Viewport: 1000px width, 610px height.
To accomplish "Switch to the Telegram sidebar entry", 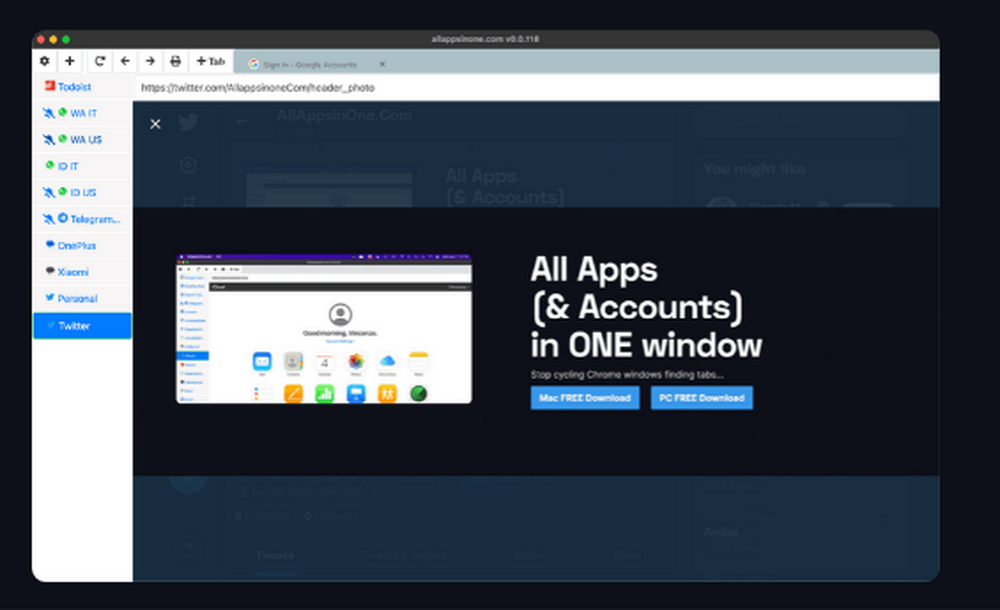I will tap(82, 219).
